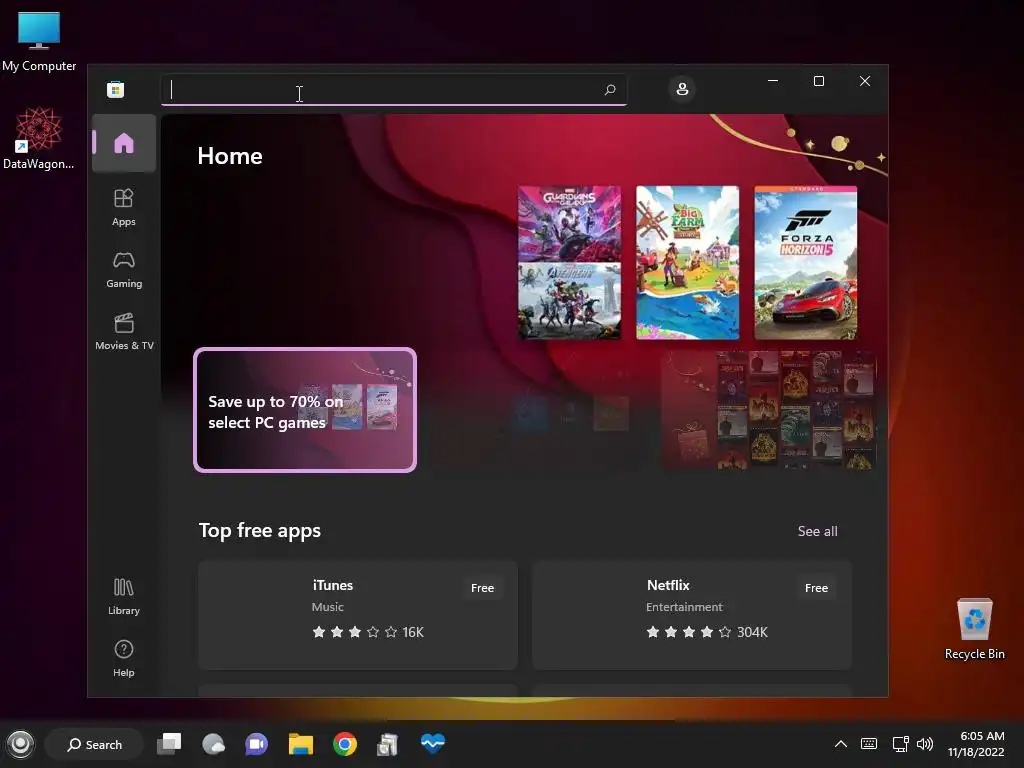1024x768 pixels.
Task: Open Help in the sidebar
Action: pos(123,658)
